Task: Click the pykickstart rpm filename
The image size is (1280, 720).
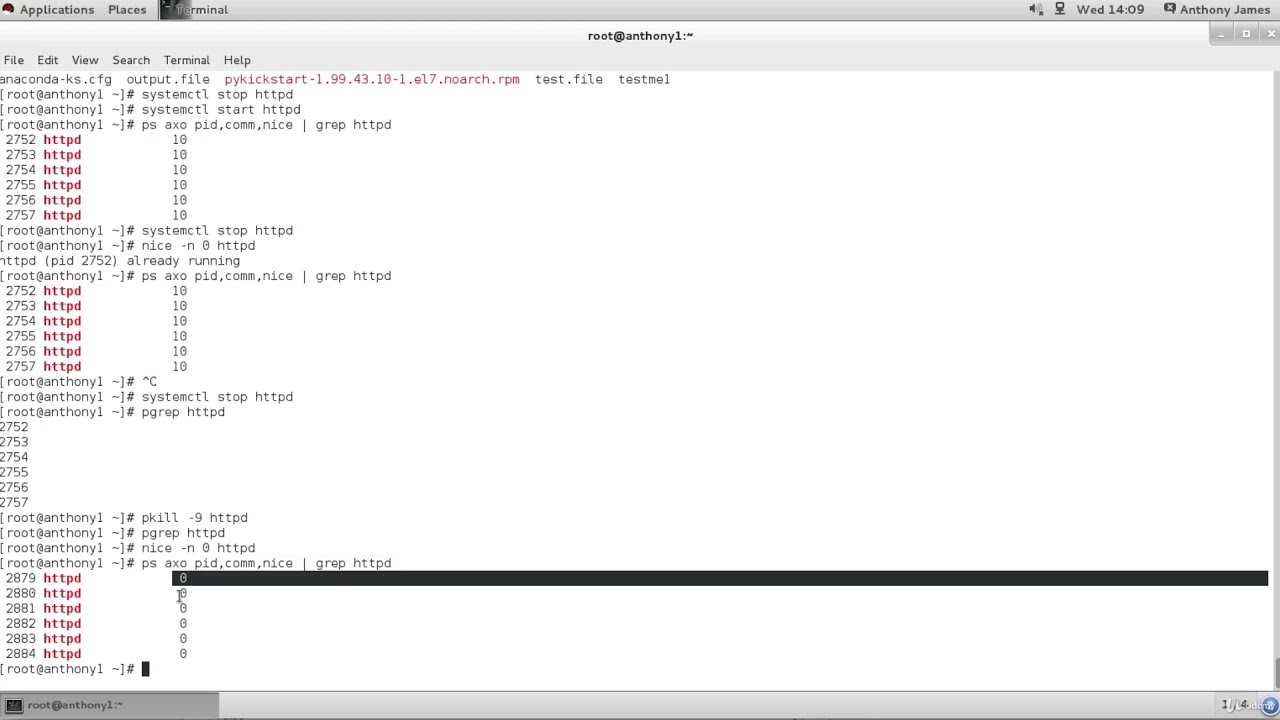Action: [372, 79]
